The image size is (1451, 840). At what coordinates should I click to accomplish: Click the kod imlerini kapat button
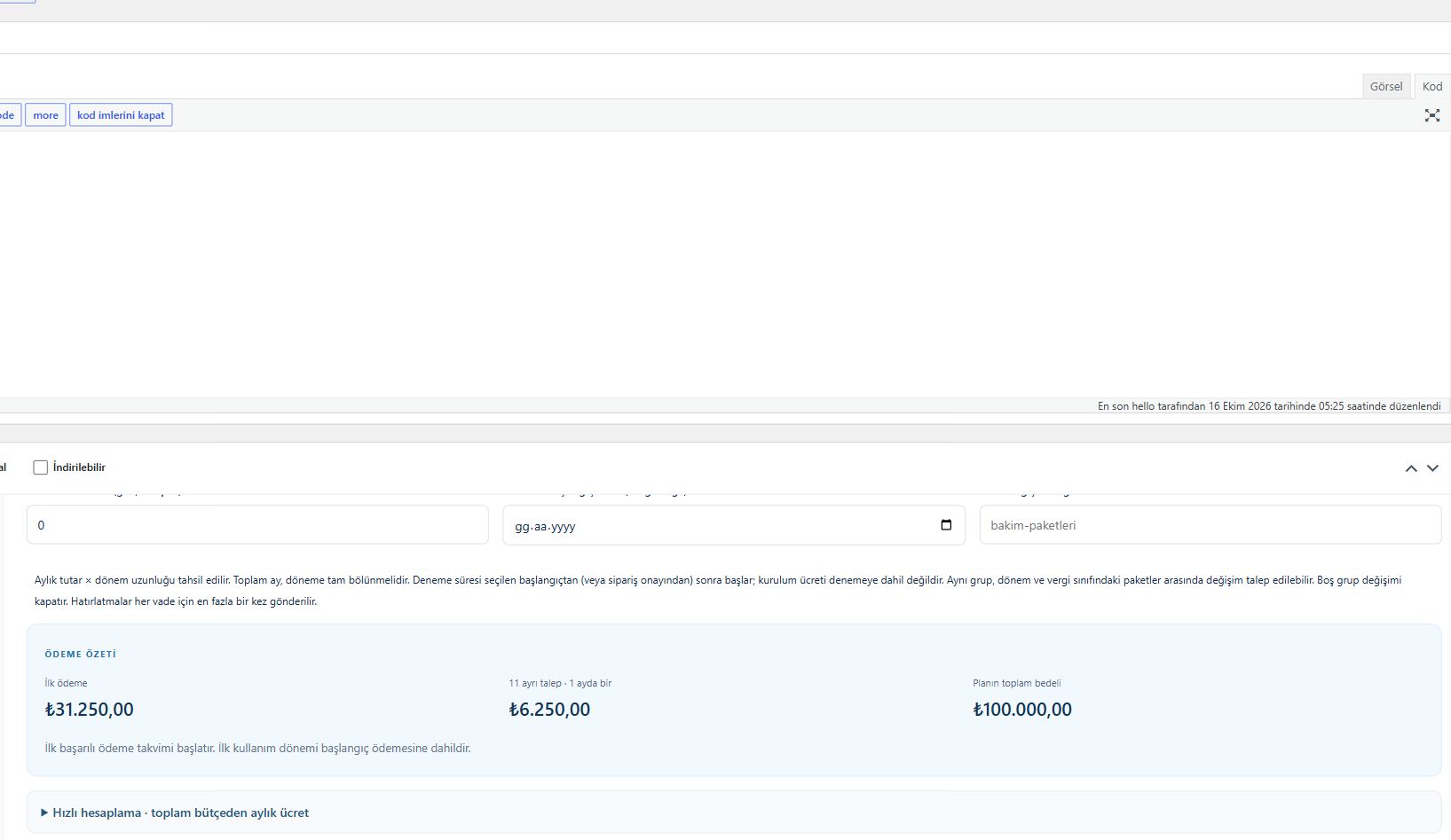pyautogui.click(x=121, y=115)
